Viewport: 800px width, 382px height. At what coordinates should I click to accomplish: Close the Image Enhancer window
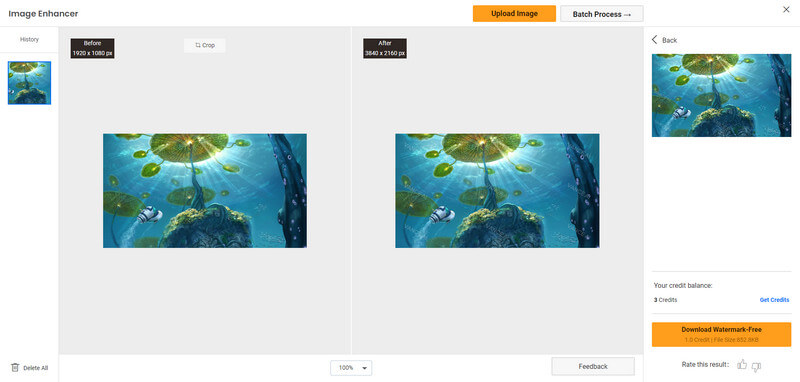786,9
